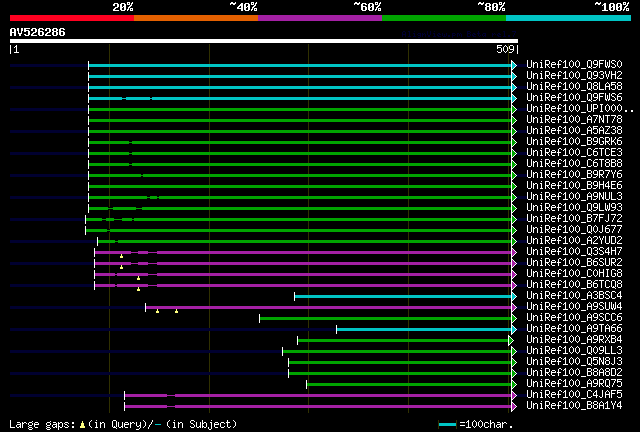Click the purple arrowhead ending the B8A1Y4 bar
Viewport: 640px width, 432px height.
click(x=514, y=407)
